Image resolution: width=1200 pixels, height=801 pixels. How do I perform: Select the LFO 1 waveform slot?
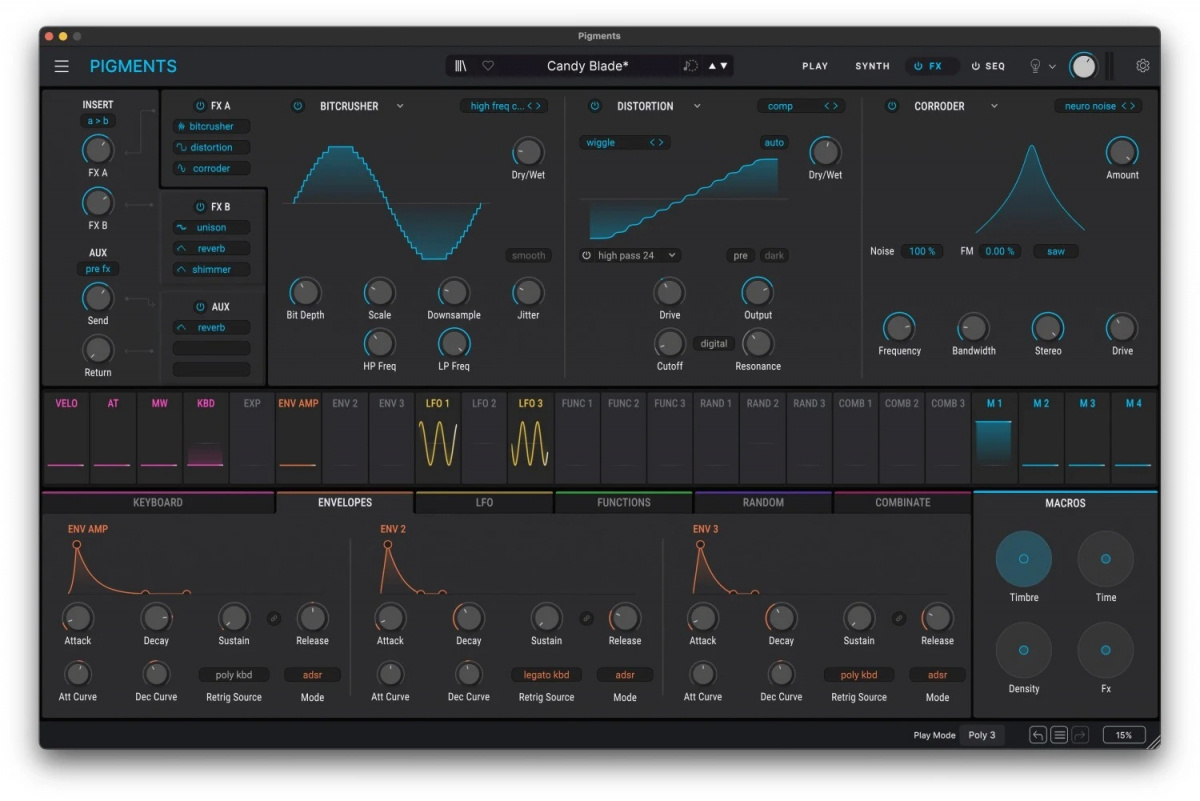[437, 437]
